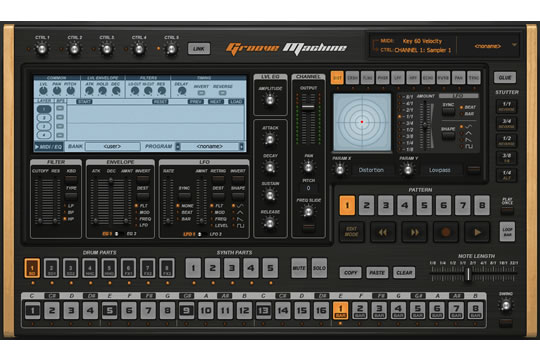Select pattern 8
Image resolution: width=540 pixels, height=360 pixels.
click(482, 205)
